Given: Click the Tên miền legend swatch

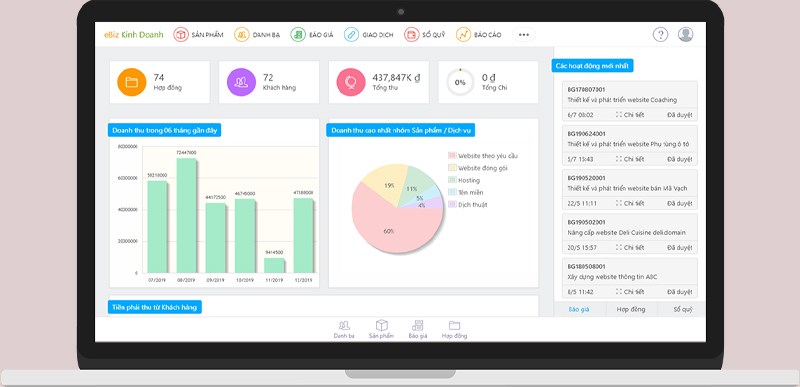Looking at the screenshot, I should click(x=452, y=192).
